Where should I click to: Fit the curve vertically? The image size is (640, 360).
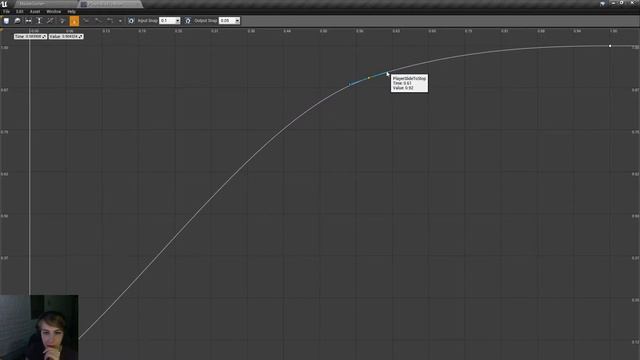[39, 20]
